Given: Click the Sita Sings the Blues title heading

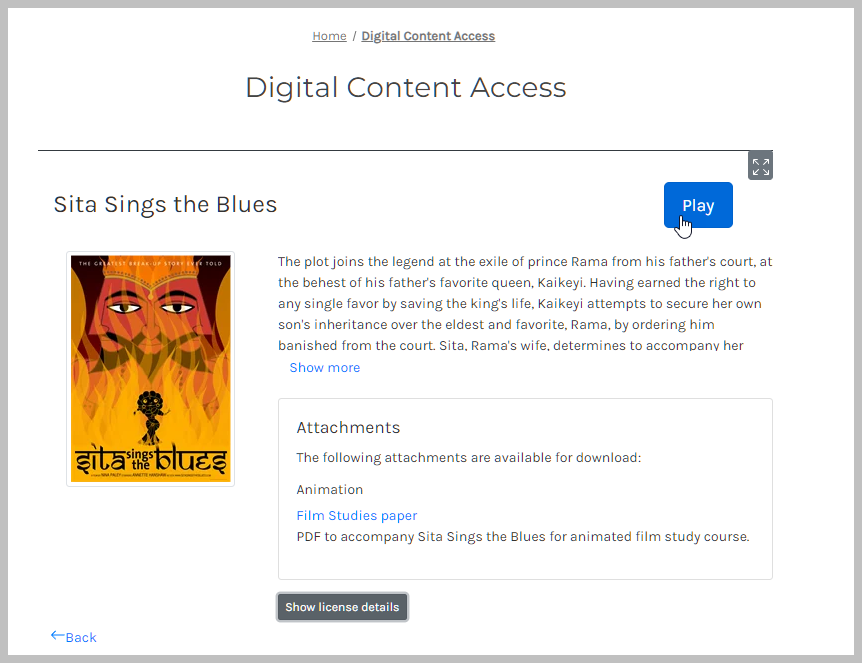Looking at the screenshot, I should [165, 205].
